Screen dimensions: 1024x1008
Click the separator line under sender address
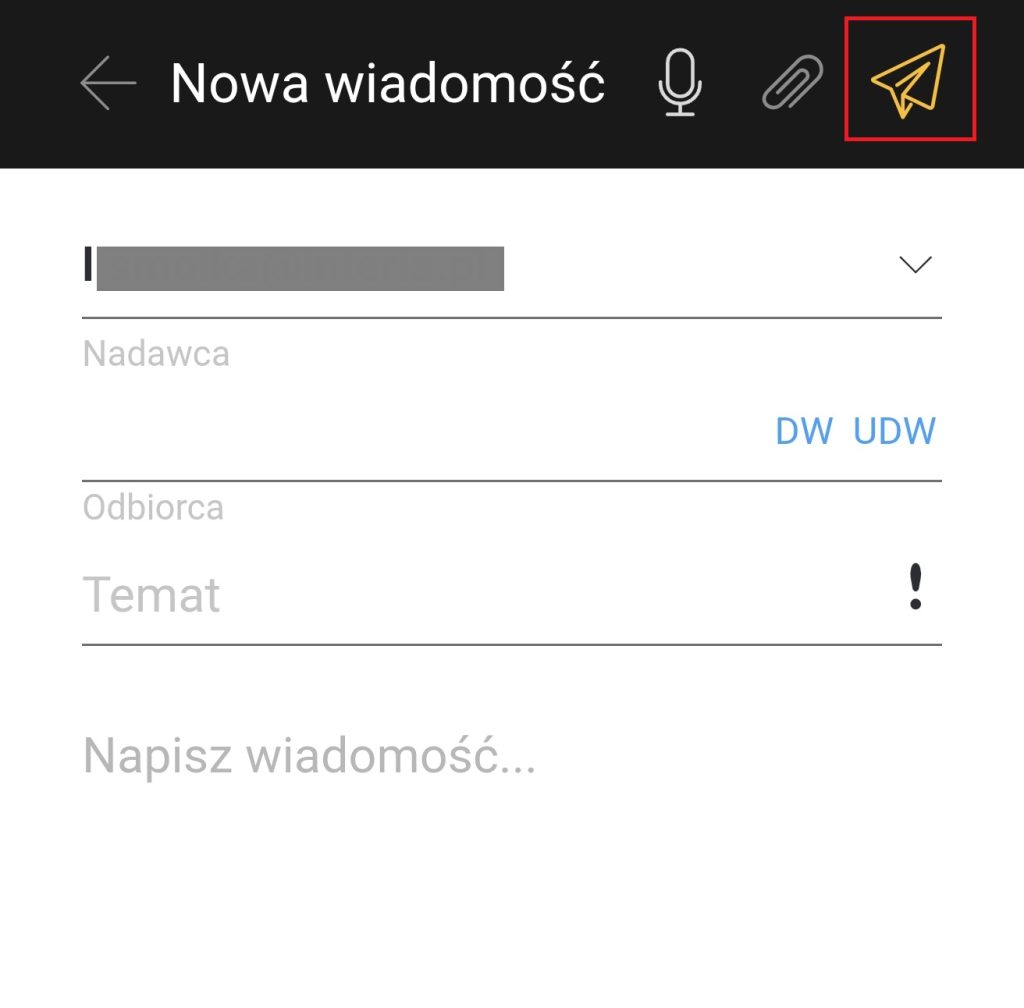(x=512, y=318)
